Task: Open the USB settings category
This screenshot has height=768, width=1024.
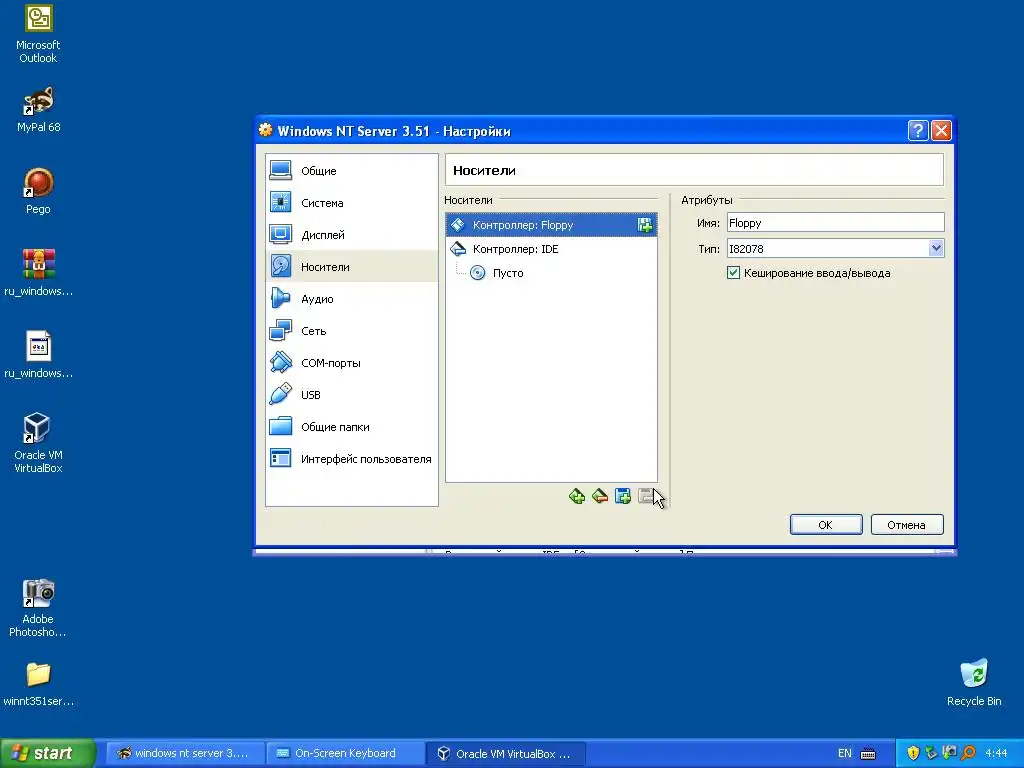Action: pos(351,394)
